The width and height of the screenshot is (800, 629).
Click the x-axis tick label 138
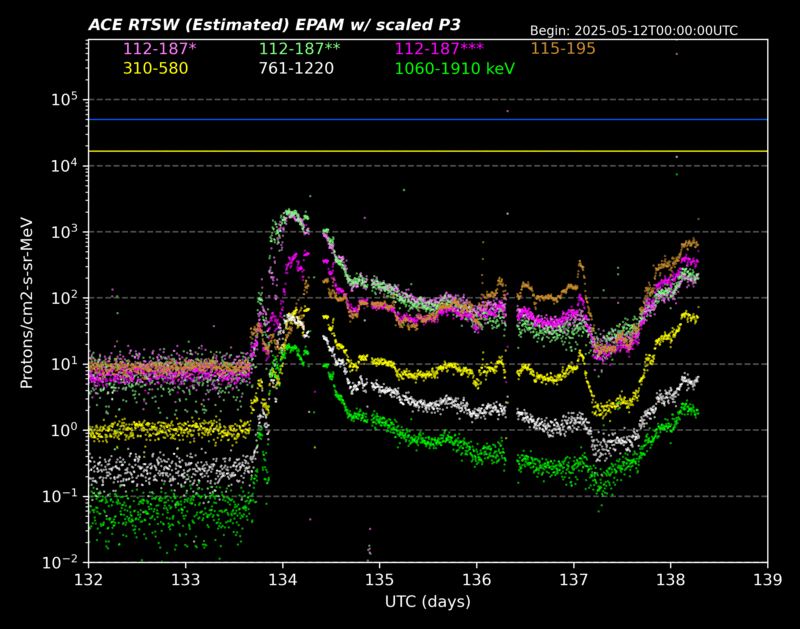pos(670,580)
